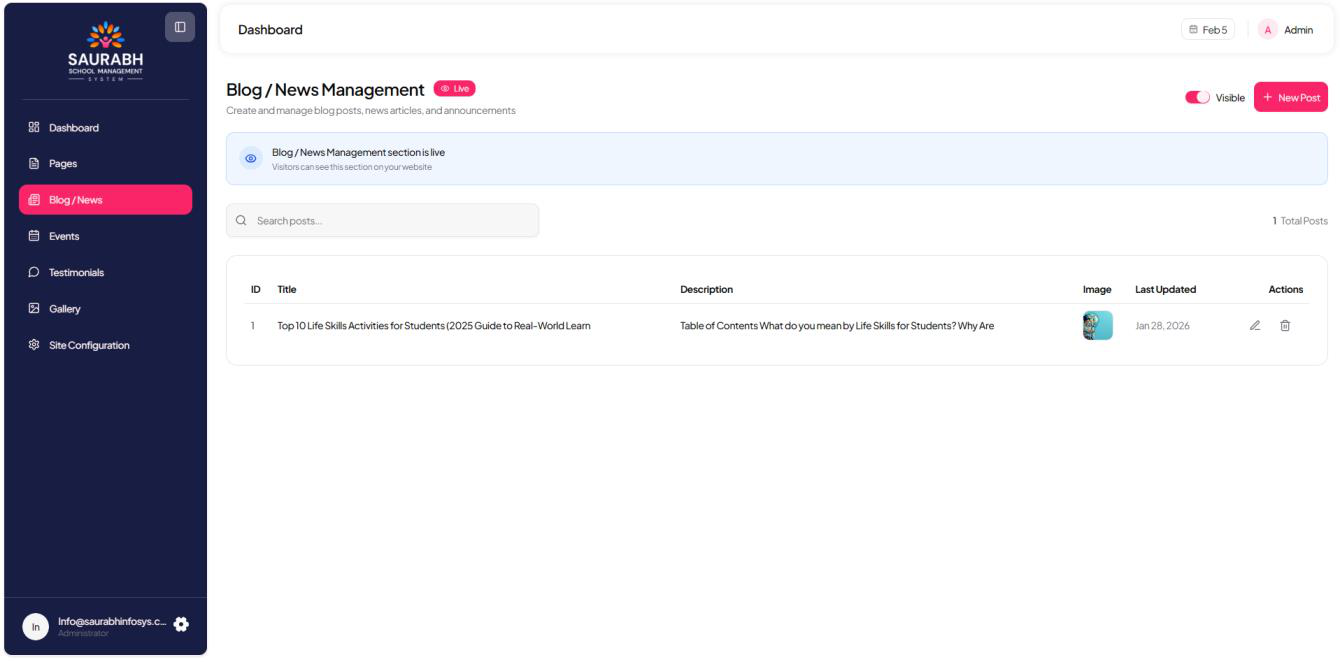Click the New Post button
The height and width of the screenshot is (662, 1340).
[x=1290, y=97]
